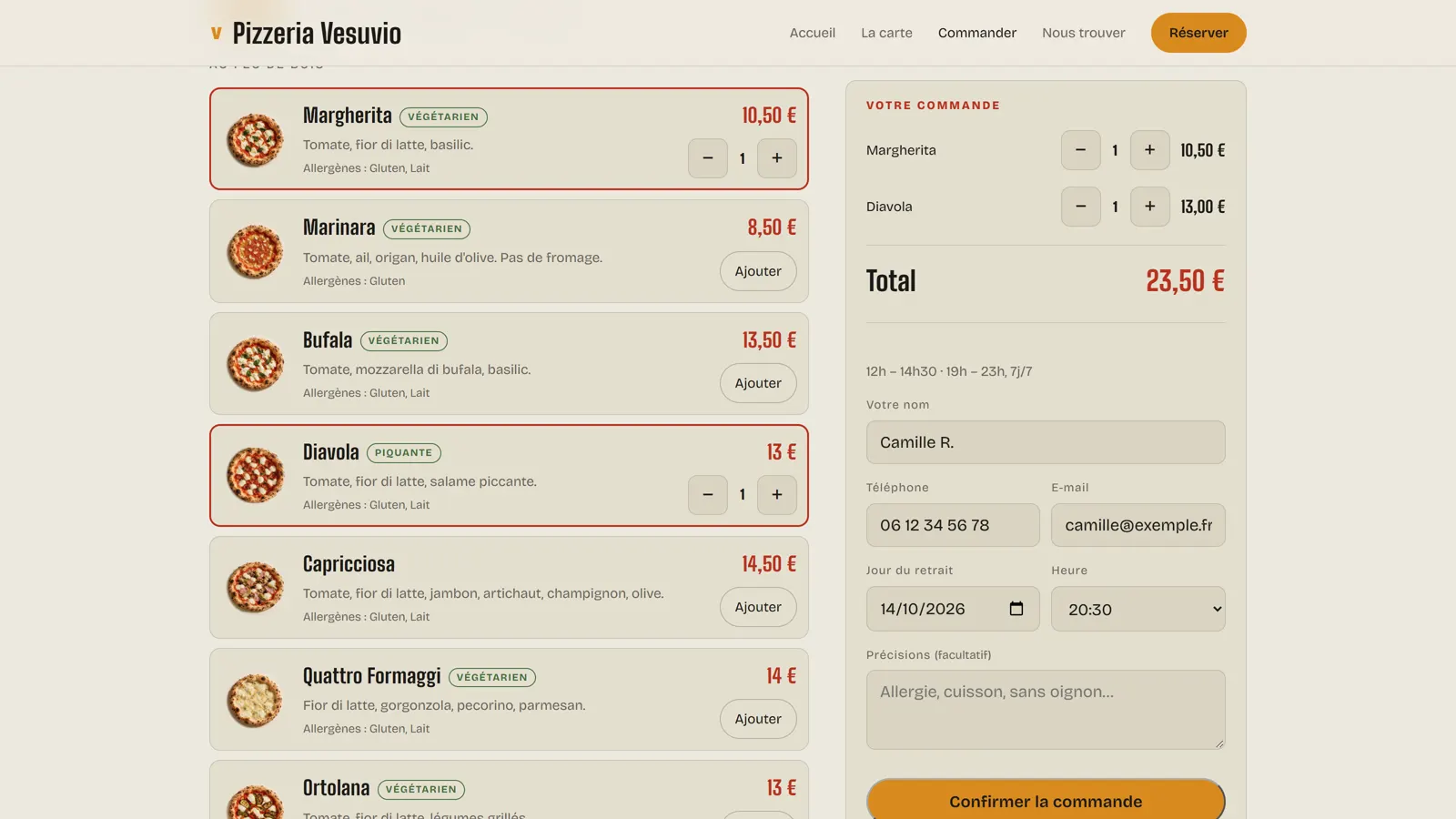The width and height of the screenshot is (1456, 819).
Task: Click the Votre nom input field
Action: click(1046, 442)
